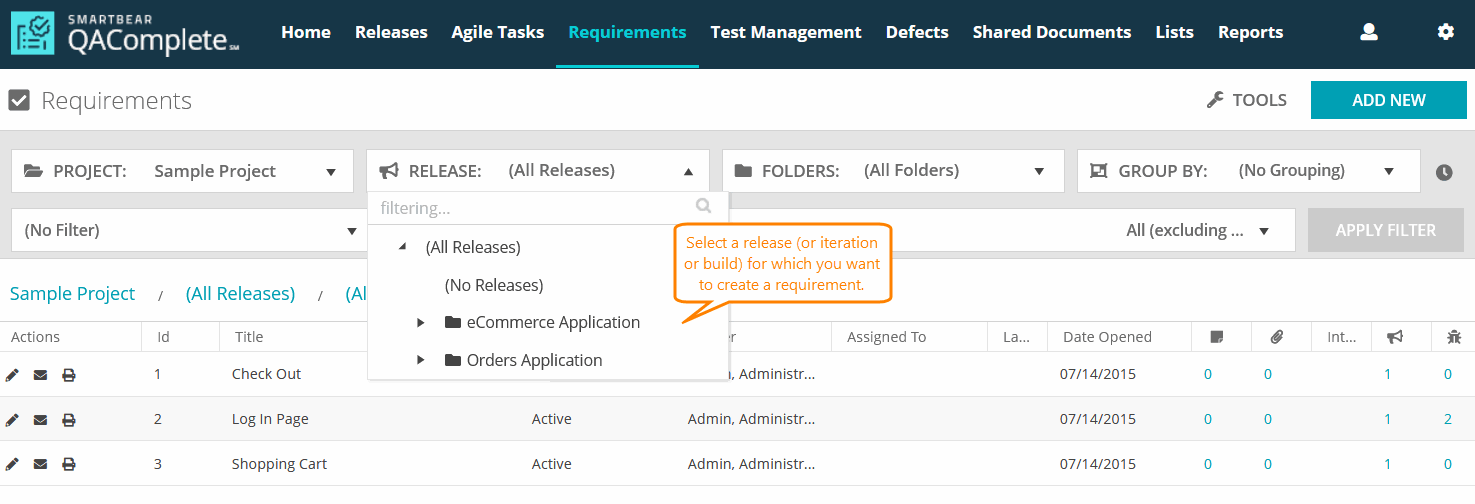Viewport: 1475px width, 504px height.
Task: Go to the Test Management tab
Action: pyautogui.click(x=785, y=32)
